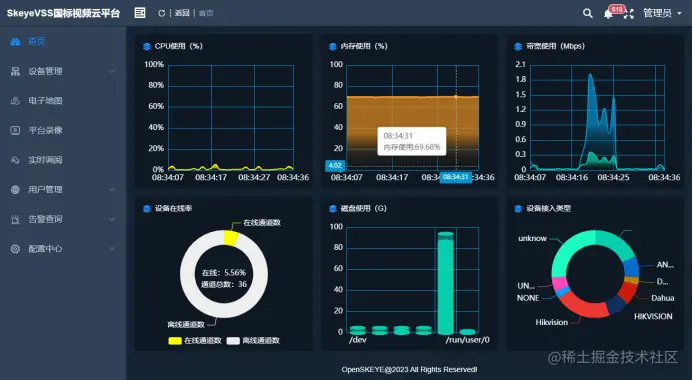Open the 设备管理 menu item

coord(46,71)
